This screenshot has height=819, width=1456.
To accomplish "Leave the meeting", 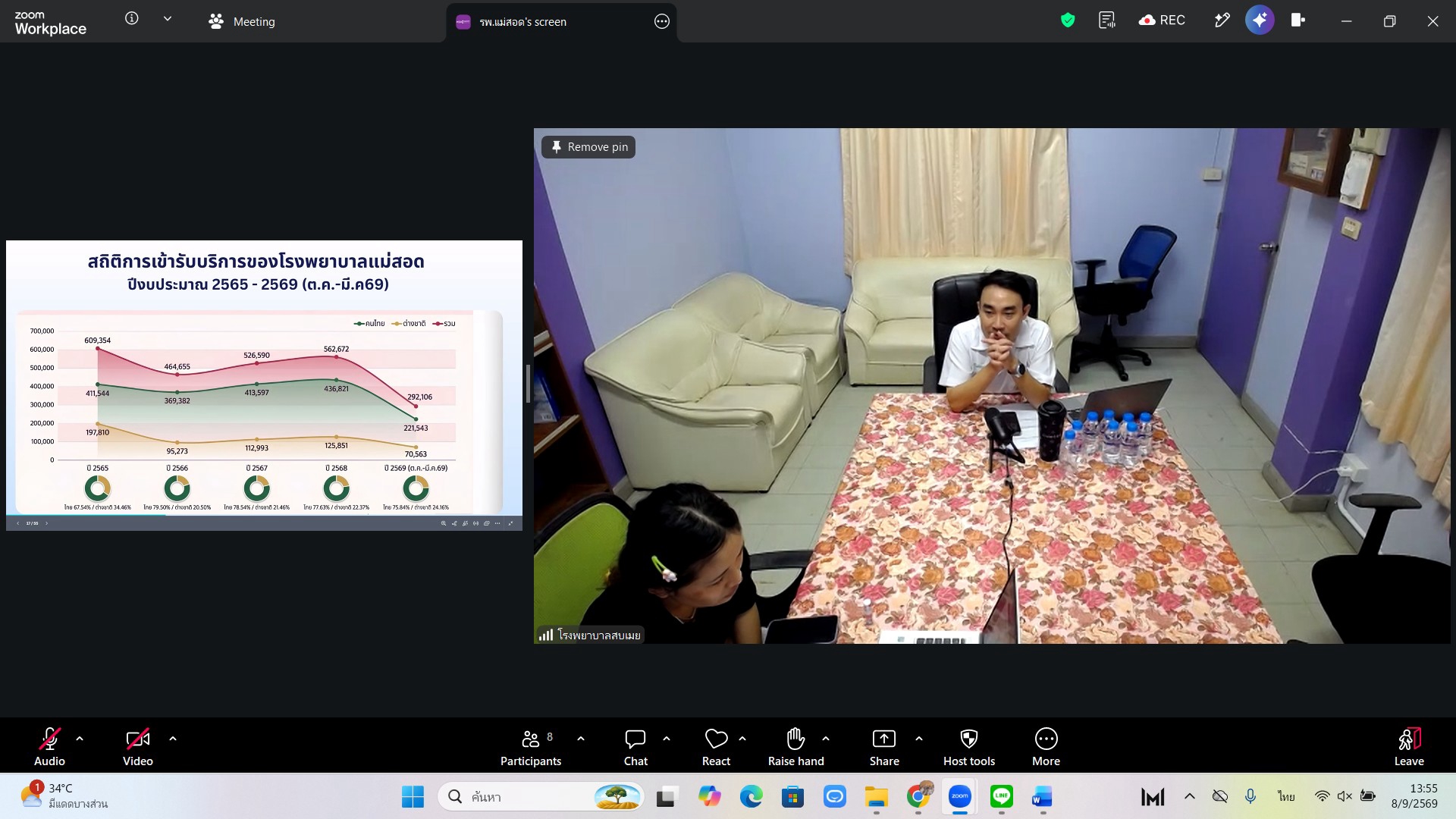I will [x=1409, y=748].
